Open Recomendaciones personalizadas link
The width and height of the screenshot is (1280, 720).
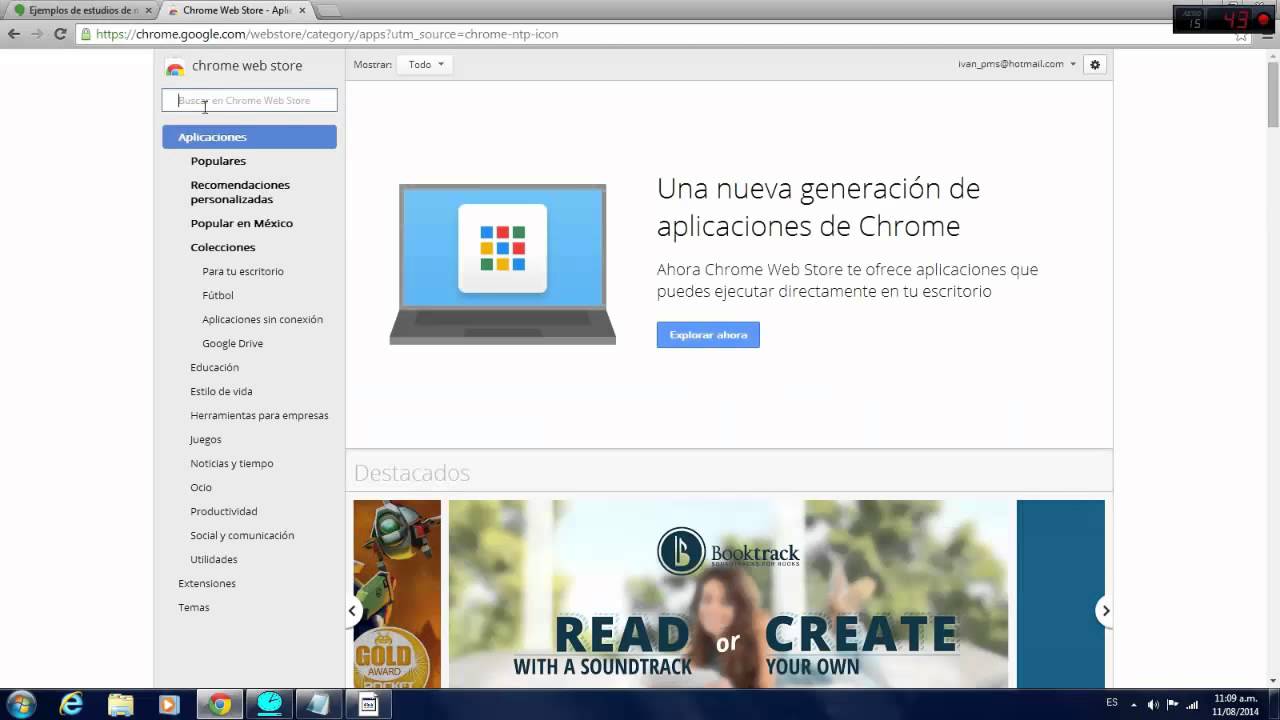240,192
